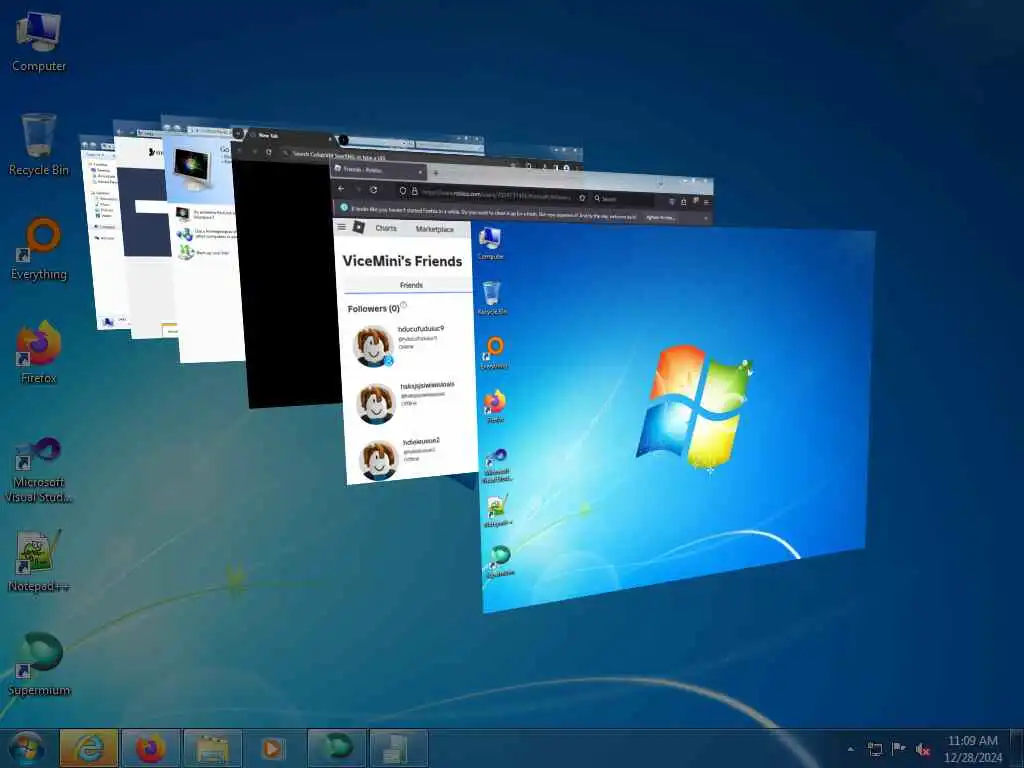Open the Windows Start menu orb
Image resolution: width=1024 pixels, height=768 pixels.
[26, 748]
